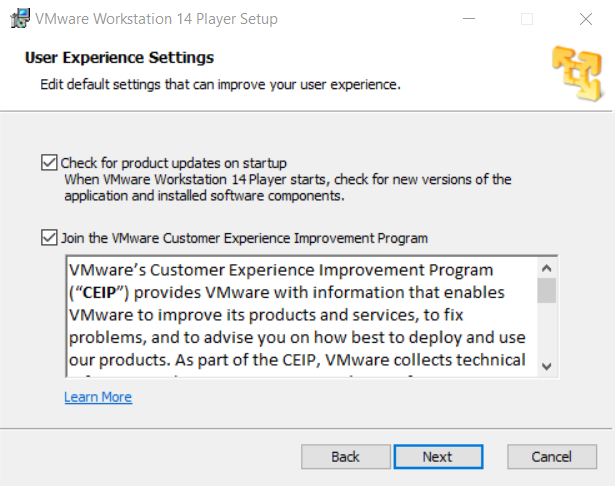Screen dimensions: 615x486
Task: Open the Learn More link
Action: [98, 397]
